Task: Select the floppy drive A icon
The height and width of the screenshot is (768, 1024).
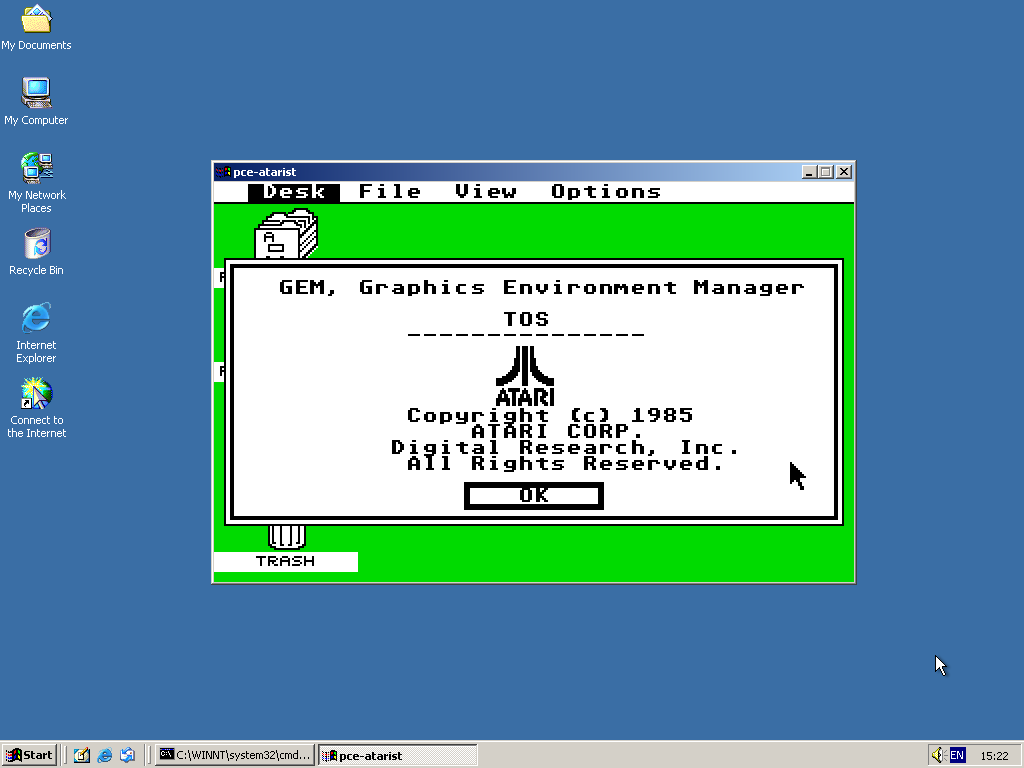Action: tap(286, 233)
